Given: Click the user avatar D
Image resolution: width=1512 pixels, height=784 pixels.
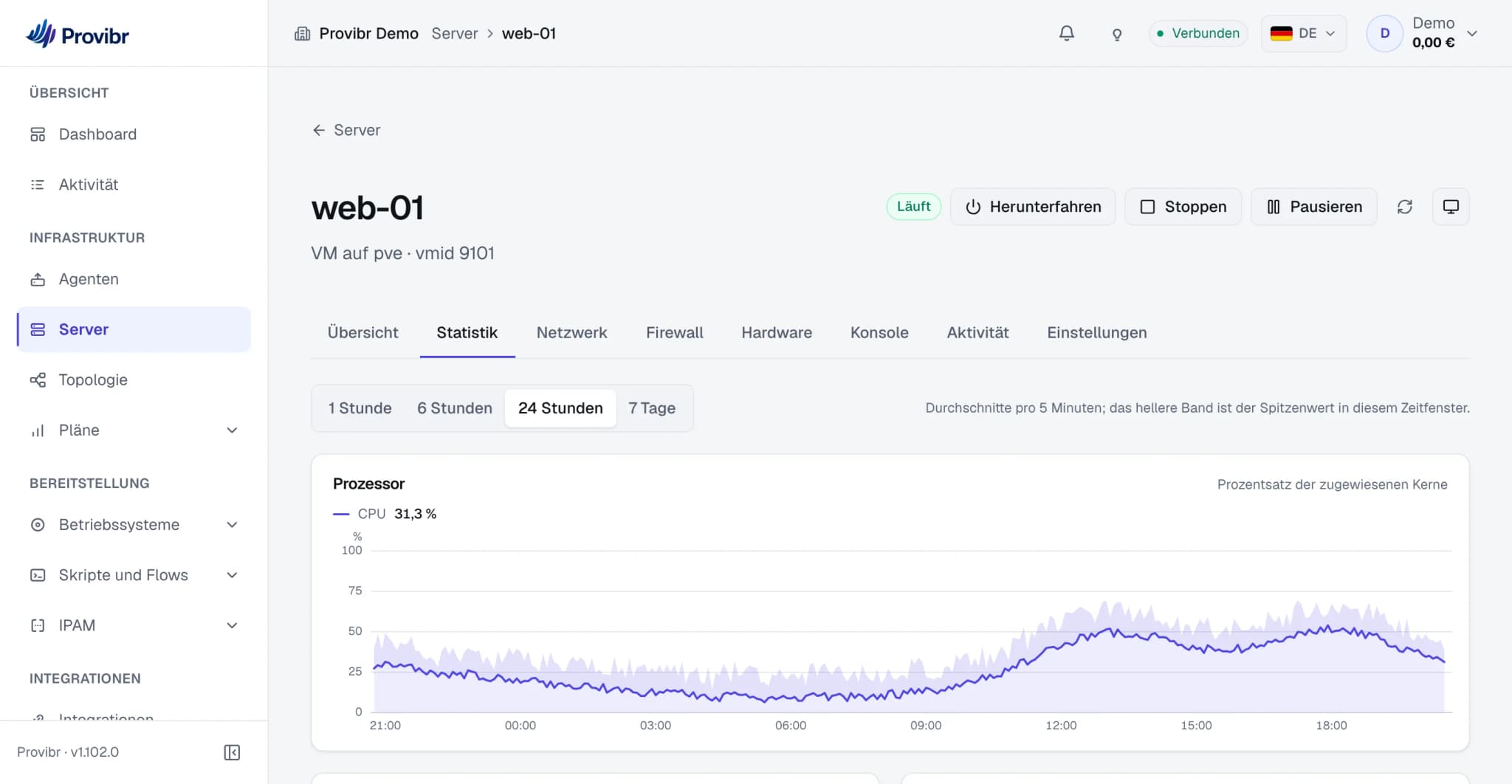Looking at the screenshot, I should tap(1384, 33).
